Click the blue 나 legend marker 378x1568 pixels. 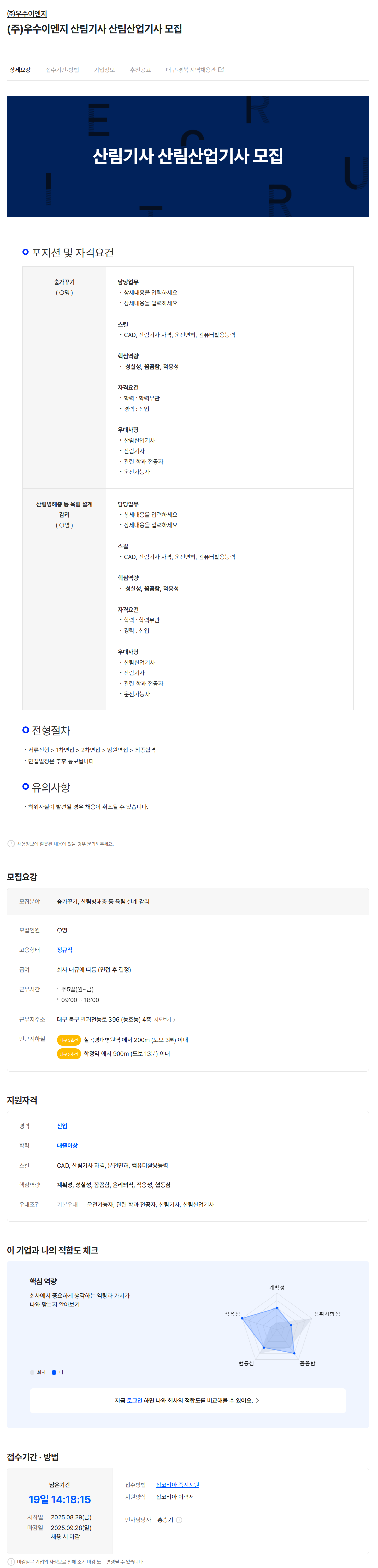54,1372
